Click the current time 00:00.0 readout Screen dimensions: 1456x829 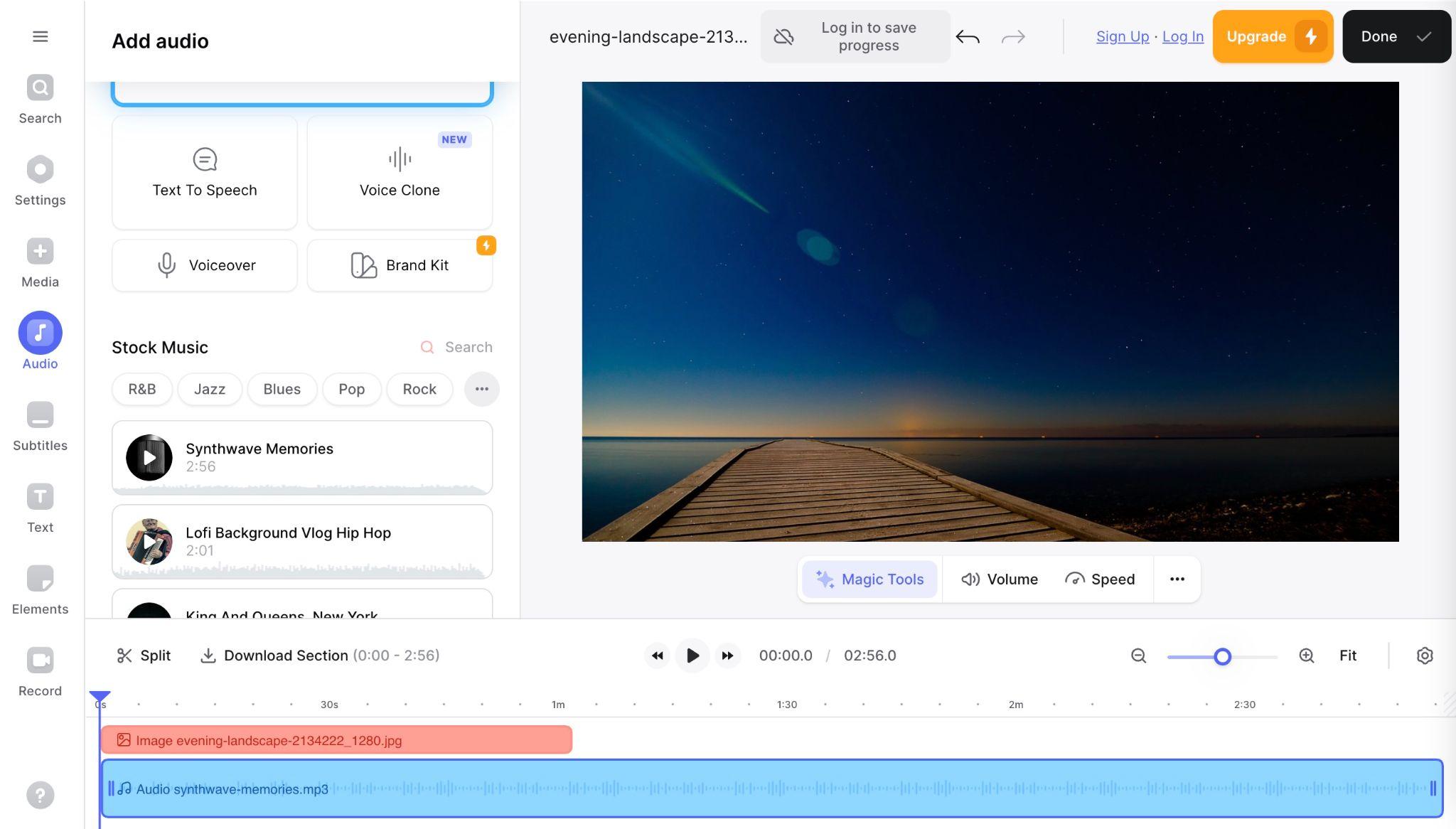coord(786,656)
